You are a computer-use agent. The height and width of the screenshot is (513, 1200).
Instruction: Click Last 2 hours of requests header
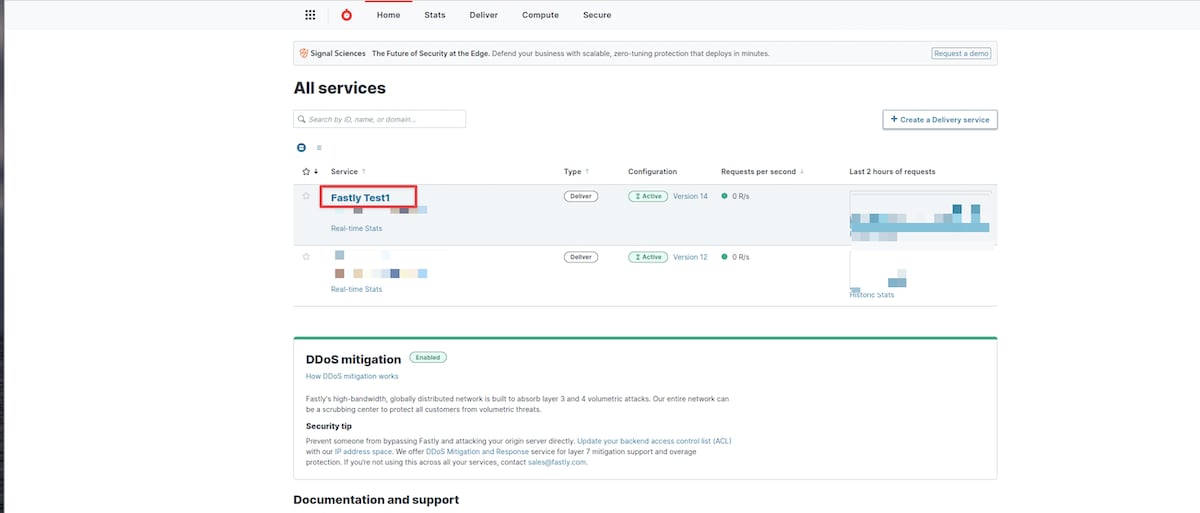pyautogui.click(x=892, y=172)
